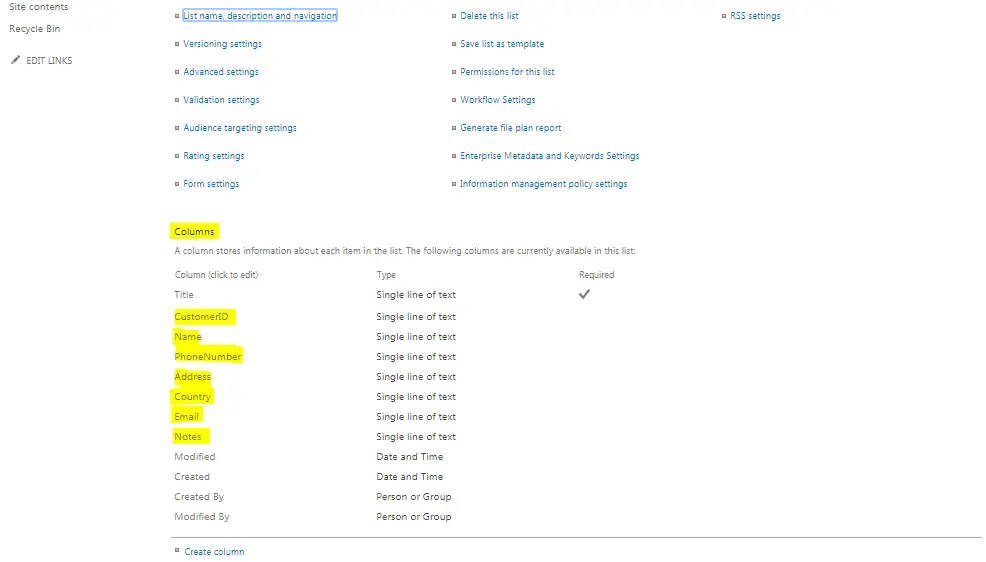The image size is (986, 562).
Task: Click the Create column link
Action: coord(214,552)
